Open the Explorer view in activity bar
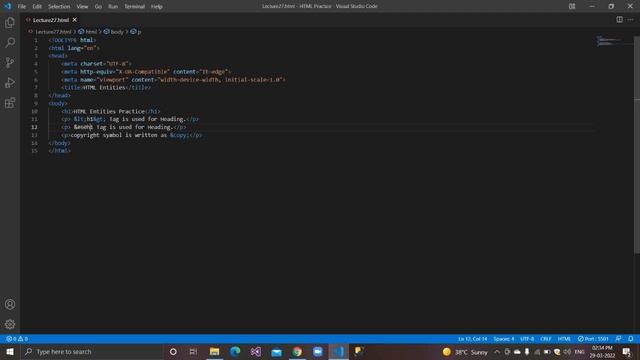This screenshot has height=360, width=640. (10, 22)
